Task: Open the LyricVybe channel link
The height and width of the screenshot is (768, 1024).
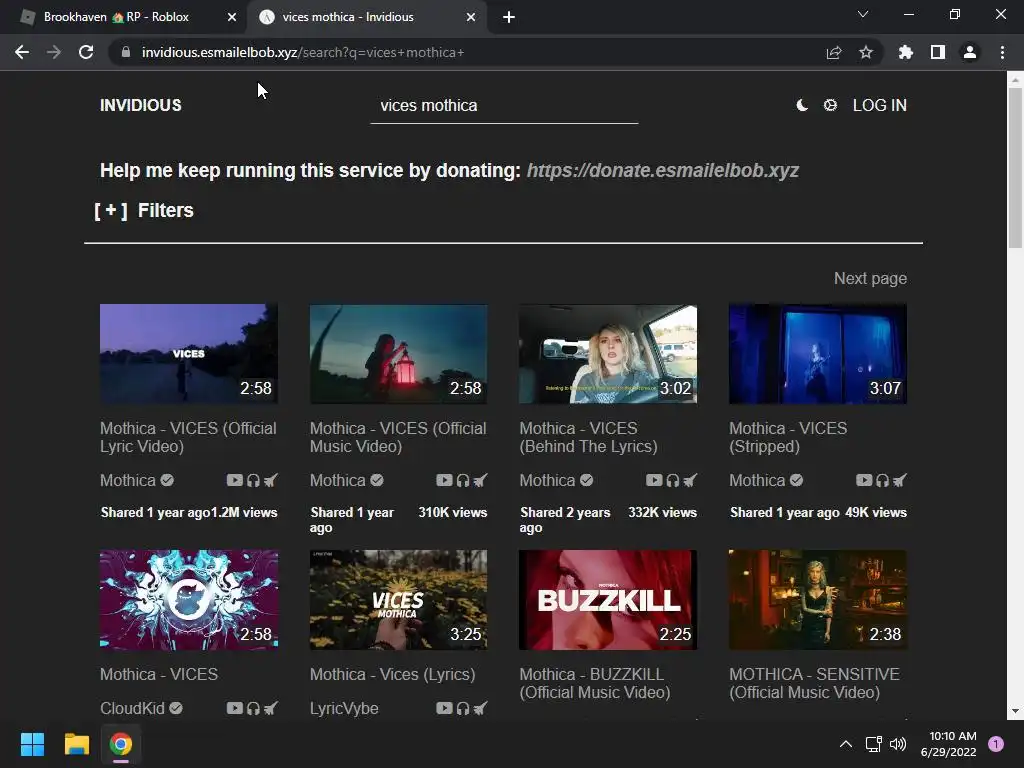Action: [344, 709]
